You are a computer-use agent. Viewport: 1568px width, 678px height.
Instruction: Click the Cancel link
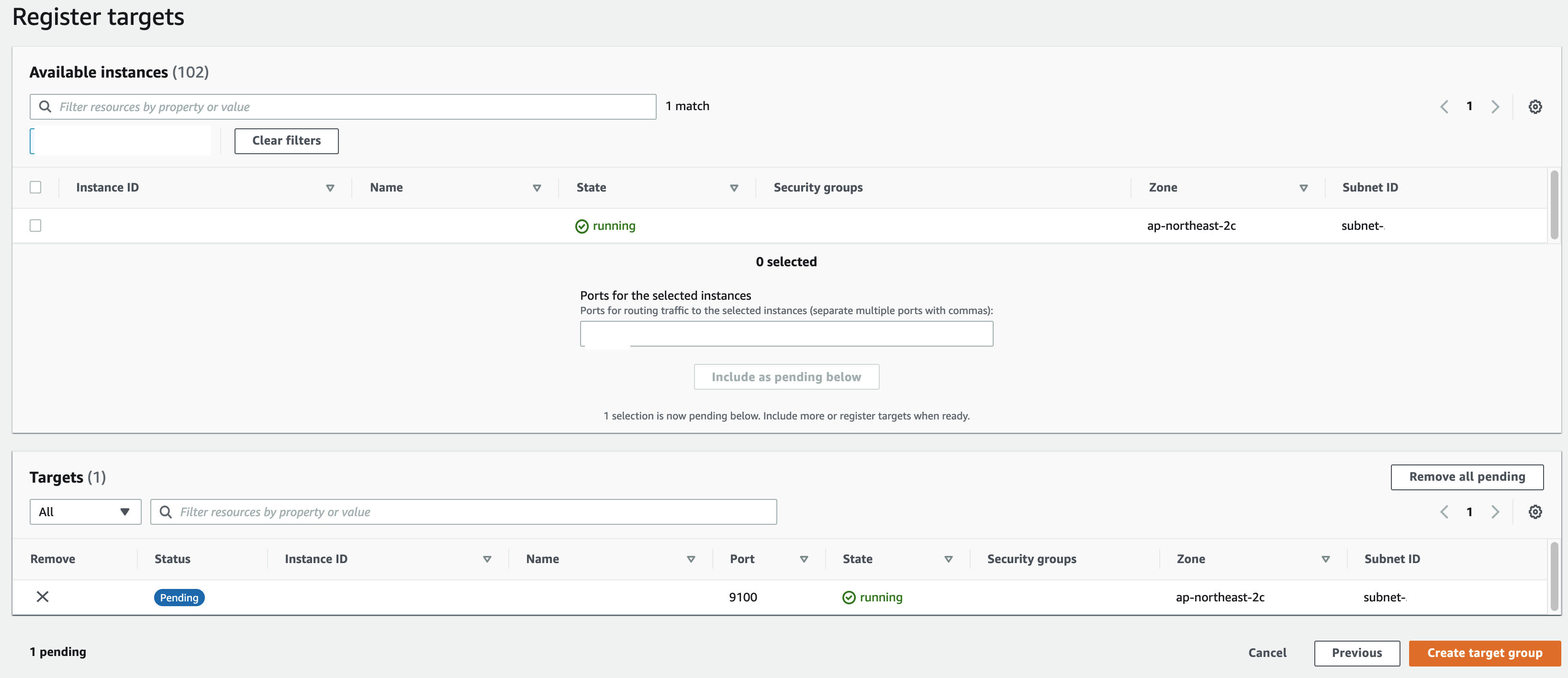(1267, 653)
